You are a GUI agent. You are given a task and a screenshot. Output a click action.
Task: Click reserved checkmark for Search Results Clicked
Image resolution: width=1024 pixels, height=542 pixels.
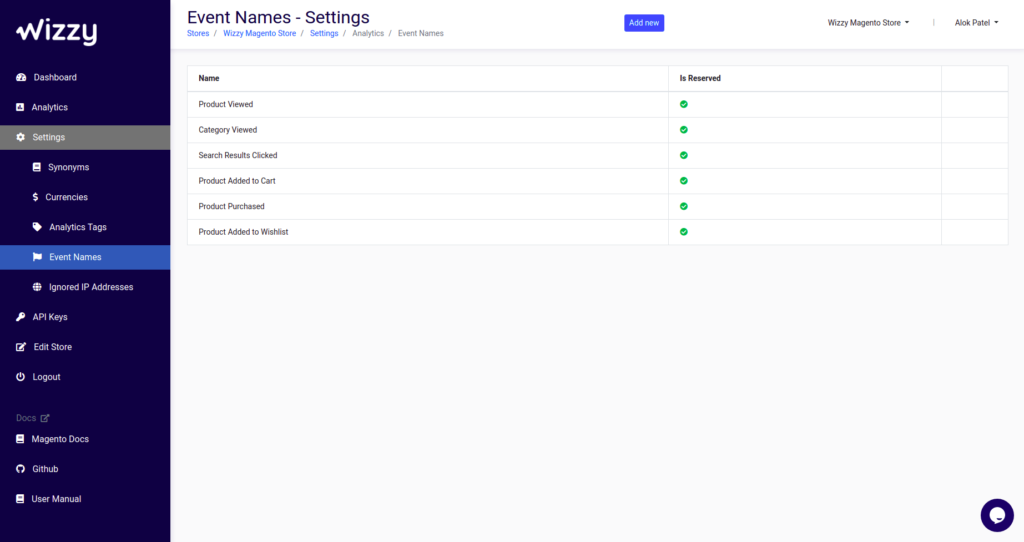684,155
